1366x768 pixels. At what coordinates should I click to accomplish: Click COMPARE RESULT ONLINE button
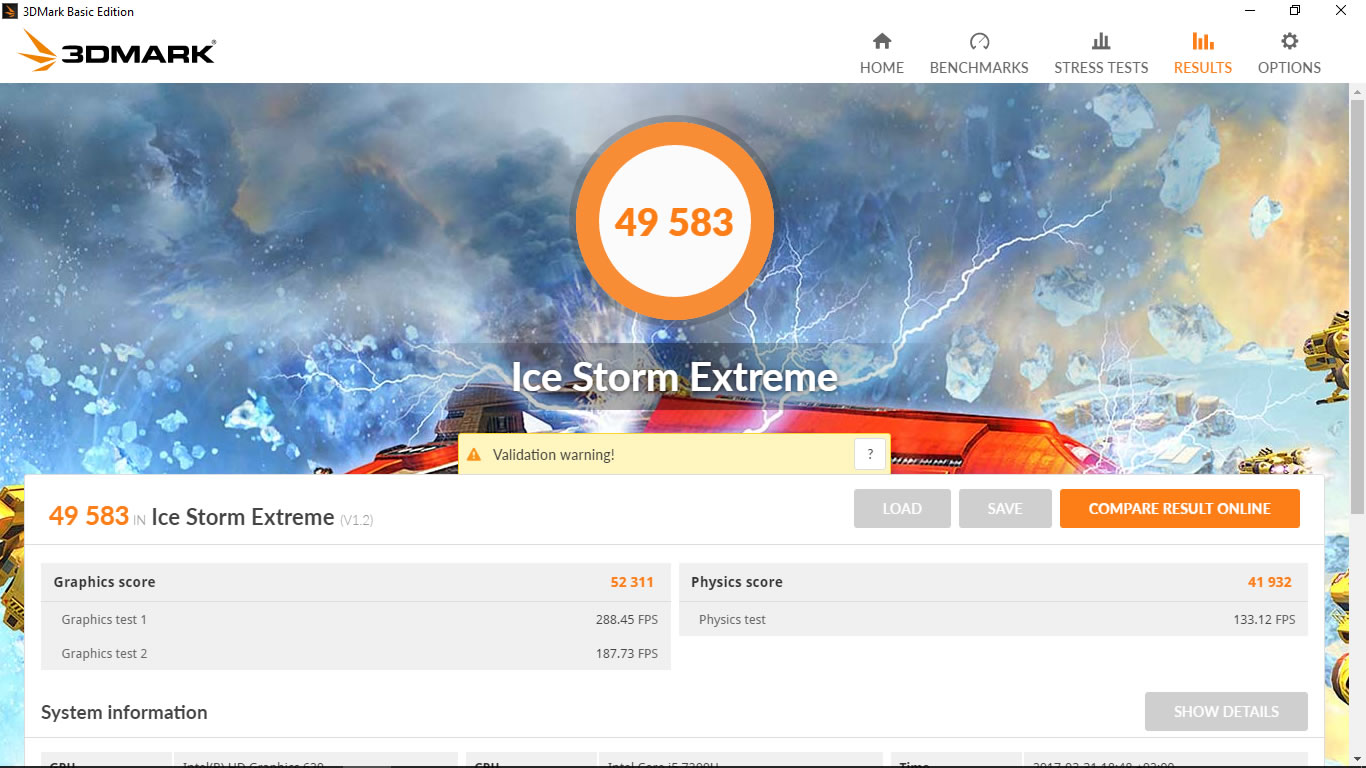coord(1180,508)
